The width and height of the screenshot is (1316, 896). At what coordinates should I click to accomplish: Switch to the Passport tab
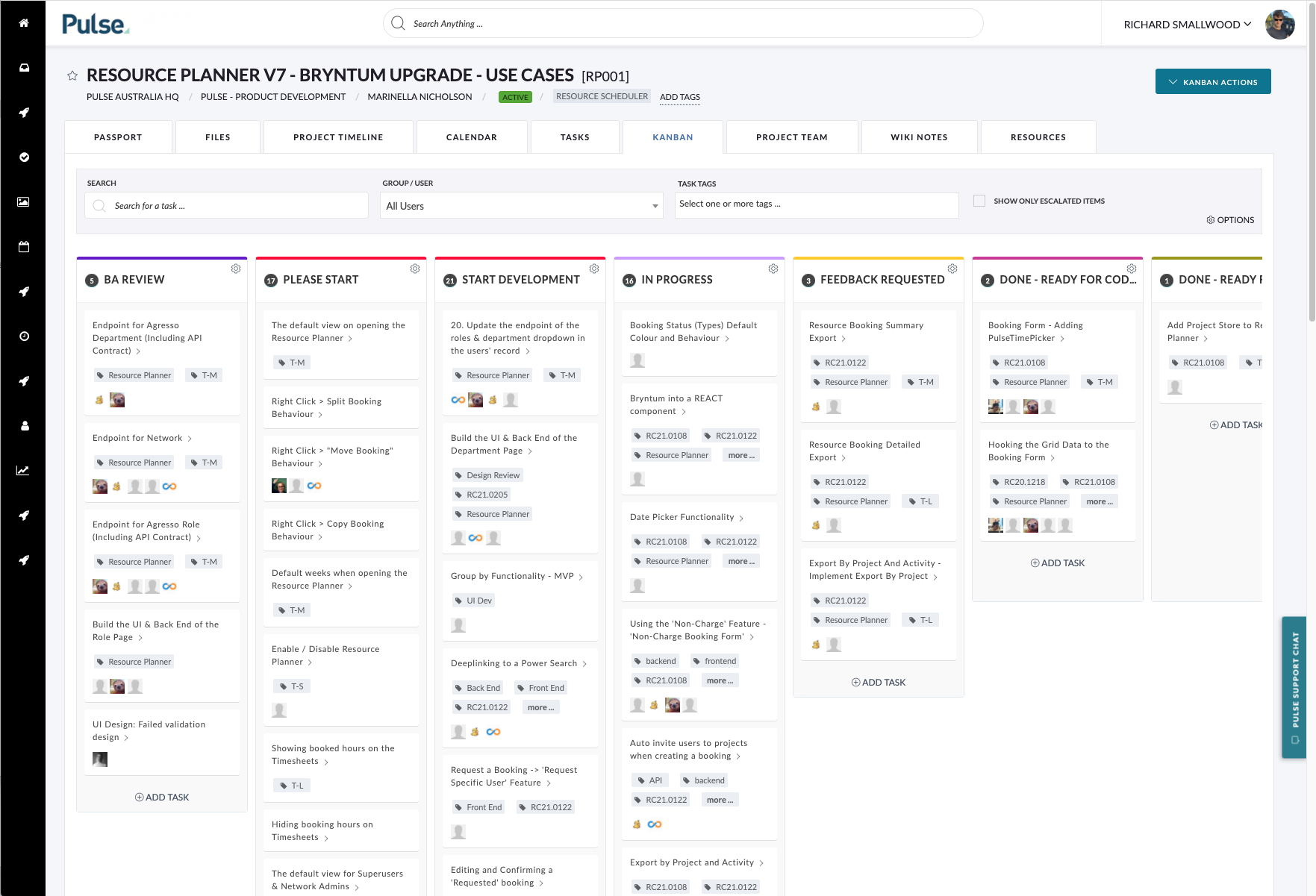[118, 137]
